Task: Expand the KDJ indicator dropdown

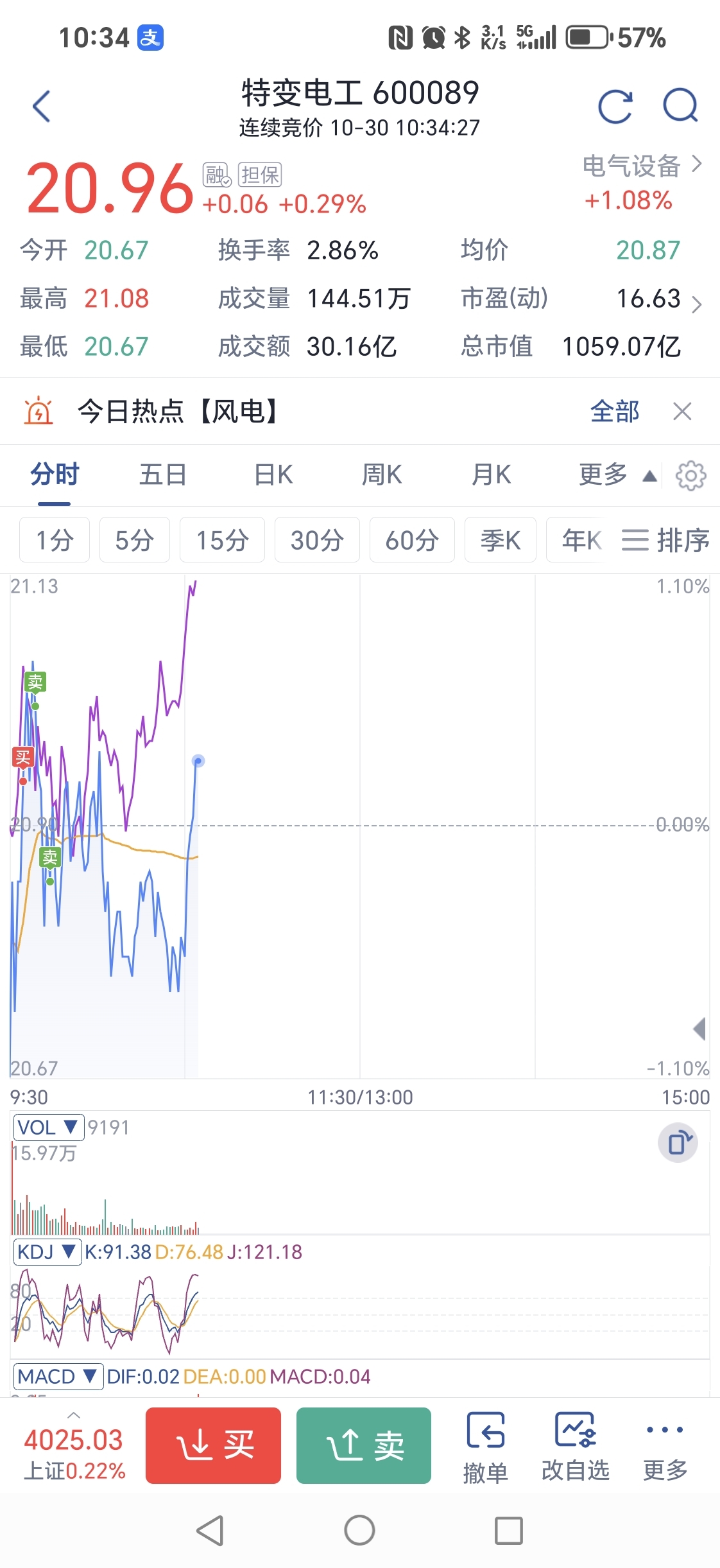Action: [x=47, y=1252]
